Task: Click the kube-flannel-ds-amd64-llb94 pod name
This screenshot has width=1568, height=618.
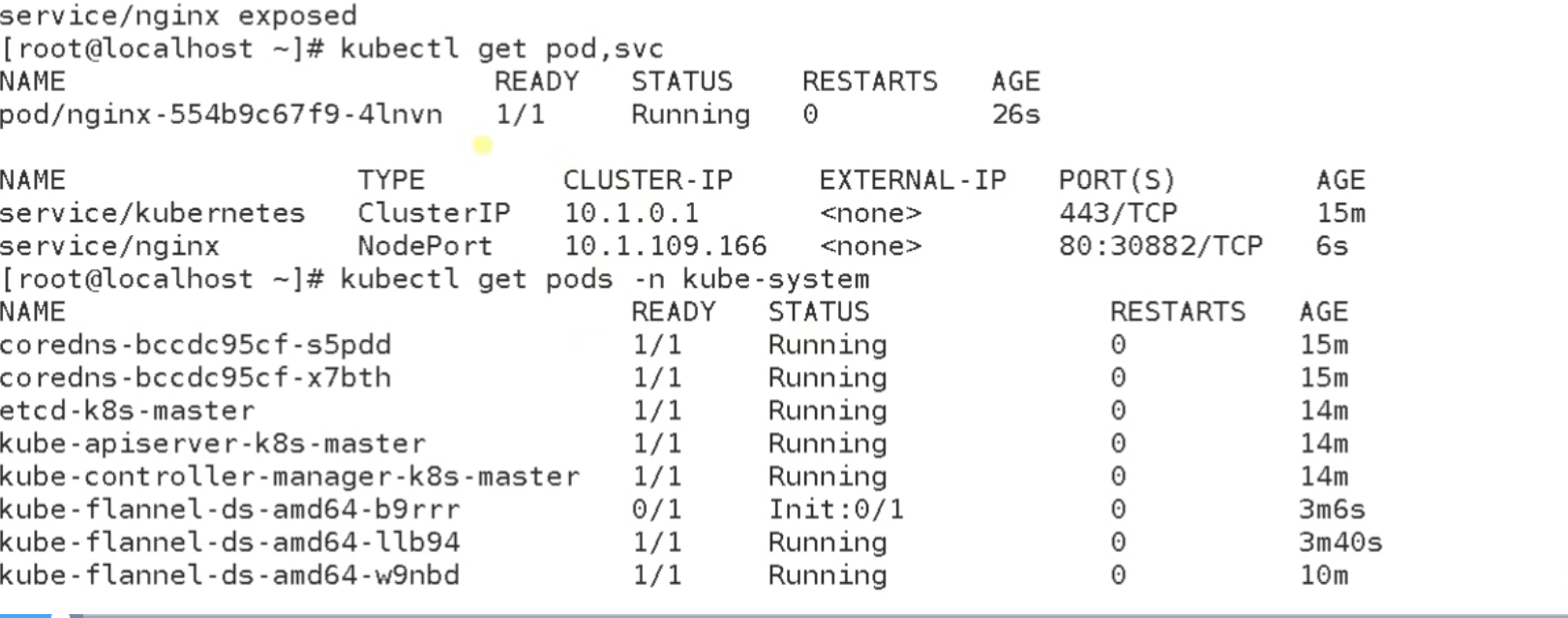Action: coord(229,543)
